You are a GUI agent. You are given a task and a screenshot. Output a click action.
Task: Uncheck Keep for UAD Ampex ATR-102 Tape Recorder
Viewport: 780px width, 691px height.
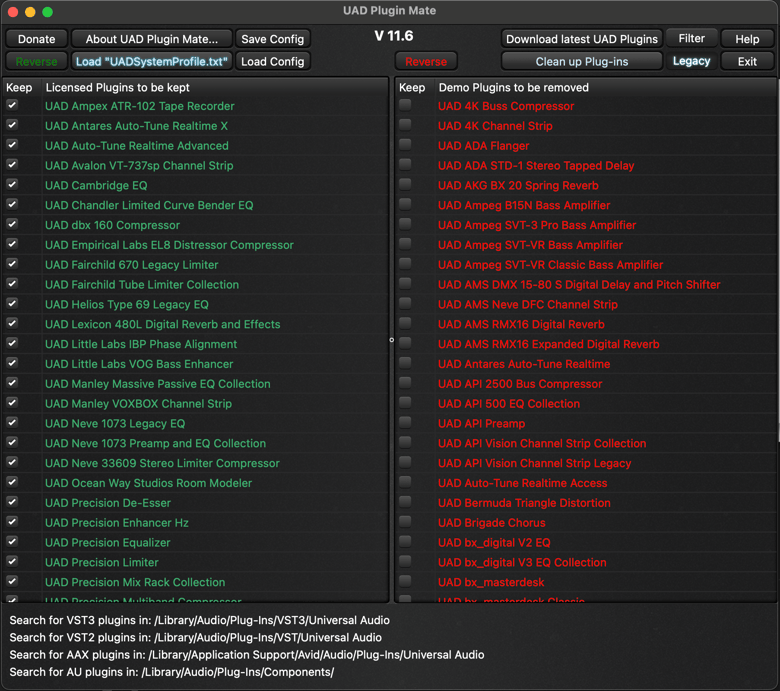[12, 105]
